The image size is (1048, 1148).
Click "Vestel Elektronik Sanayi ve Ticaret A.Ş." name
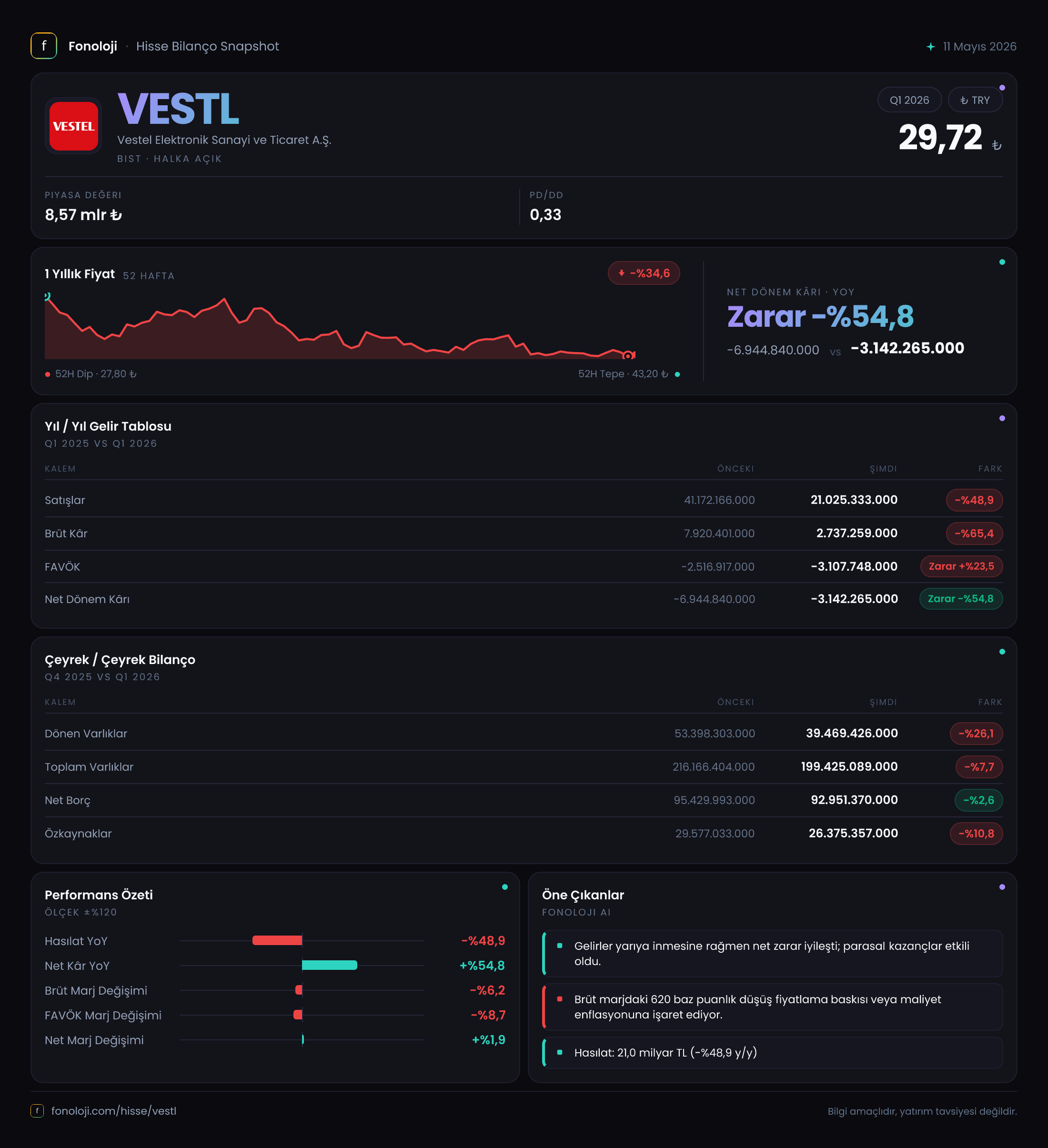point(224,140)
